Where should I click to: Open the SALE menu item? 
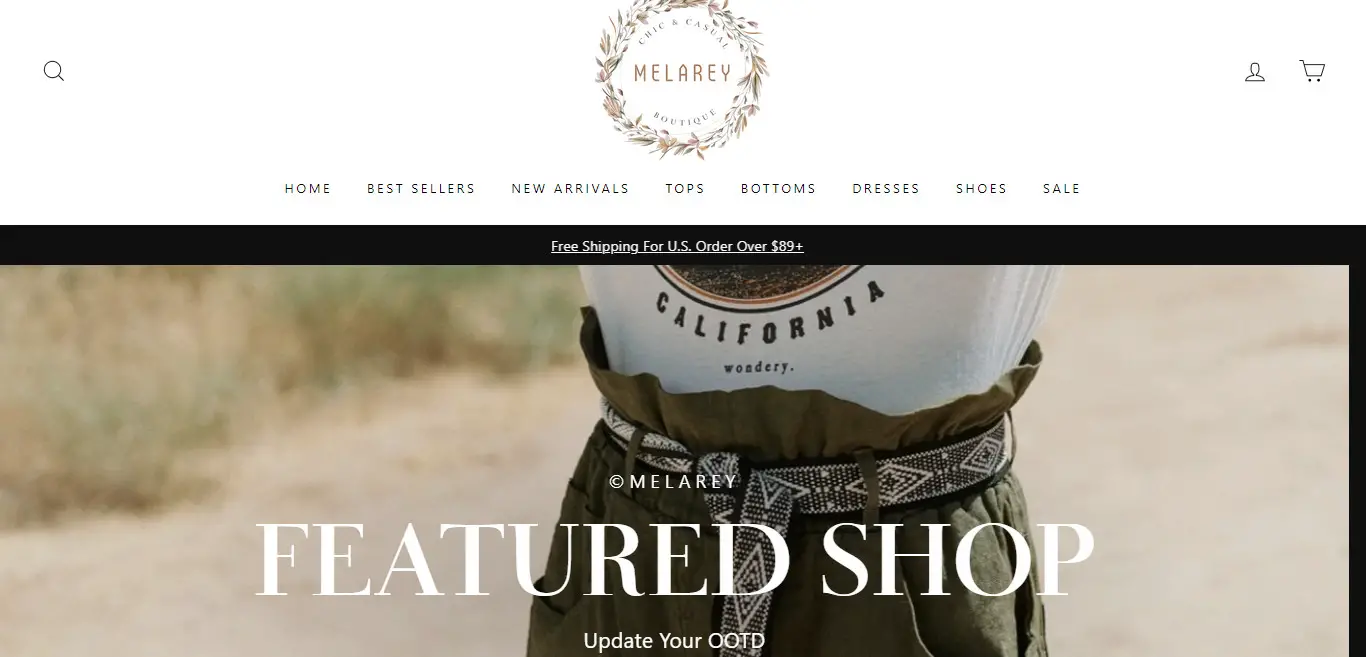1061,188
